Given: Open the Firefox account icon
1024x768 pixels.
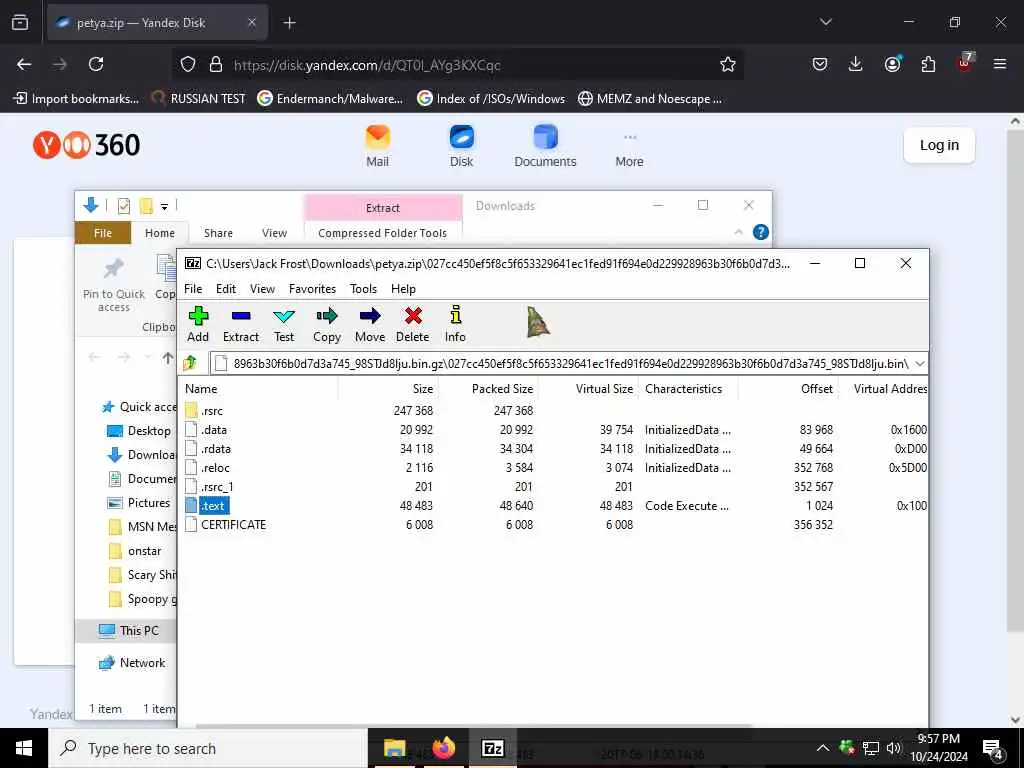Looking at the screenshot, I should tap(892, 64).
